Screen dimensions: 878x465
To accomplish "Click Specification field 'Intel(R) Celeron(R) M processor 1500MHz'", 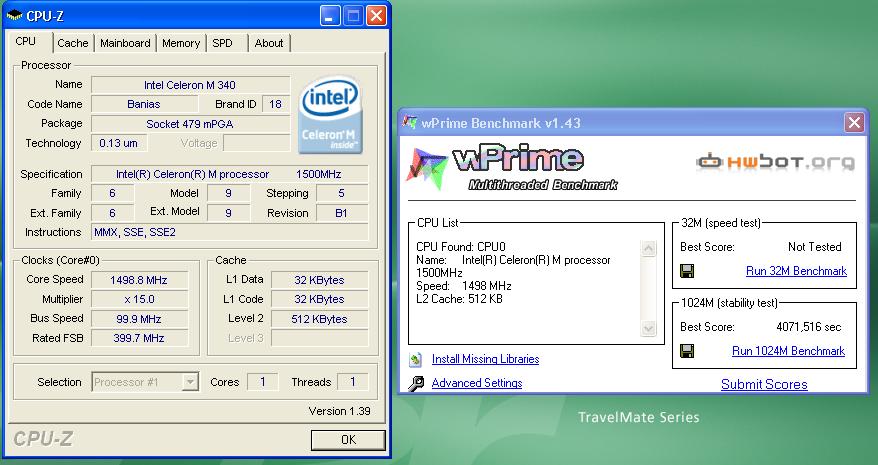I will click(x=230, y=174).
